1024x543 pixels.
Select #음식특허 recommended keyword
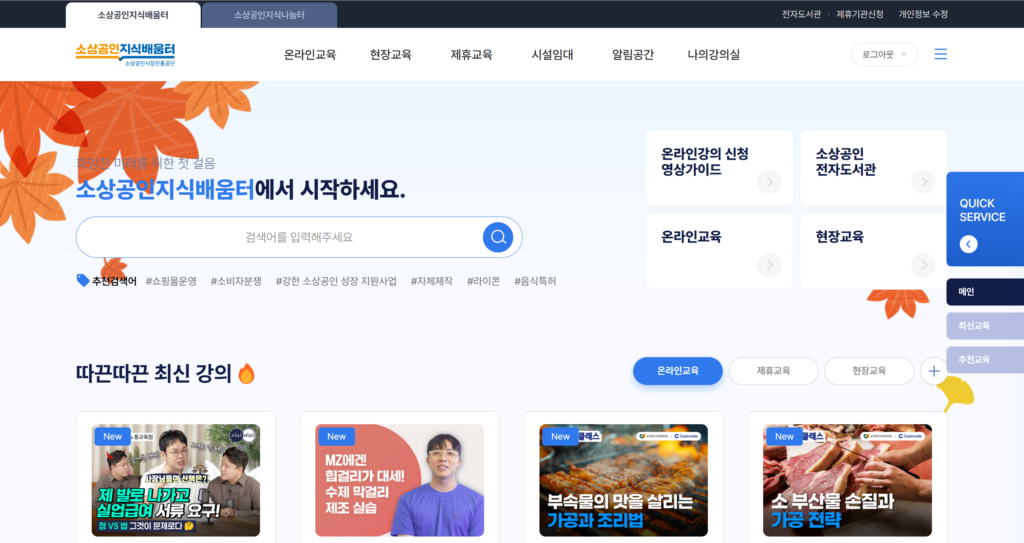pos(535,281)
